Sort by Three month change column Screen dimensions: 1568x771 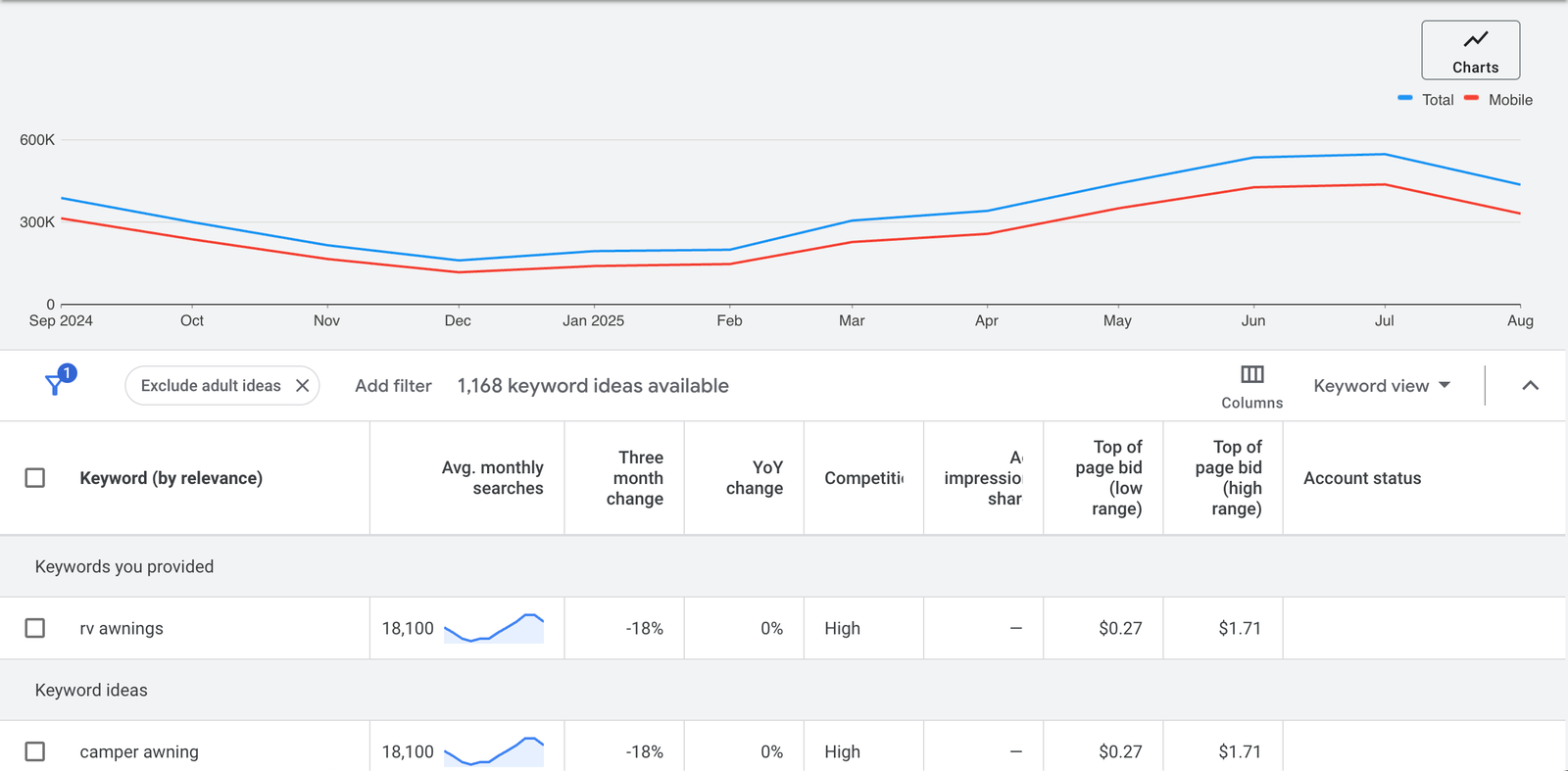tap(635, 478)
